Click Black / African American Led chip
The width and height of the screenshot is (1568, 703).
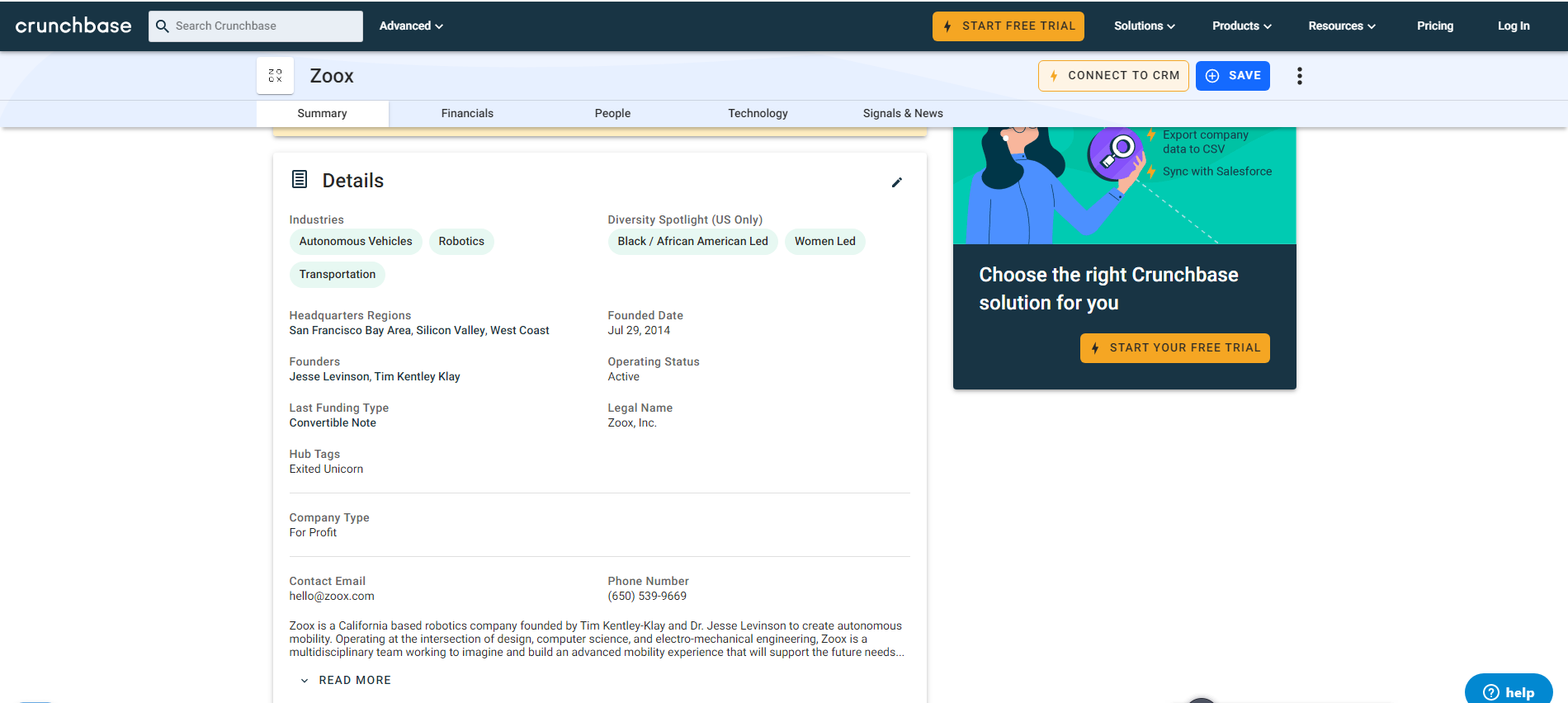tap(692, 242)
